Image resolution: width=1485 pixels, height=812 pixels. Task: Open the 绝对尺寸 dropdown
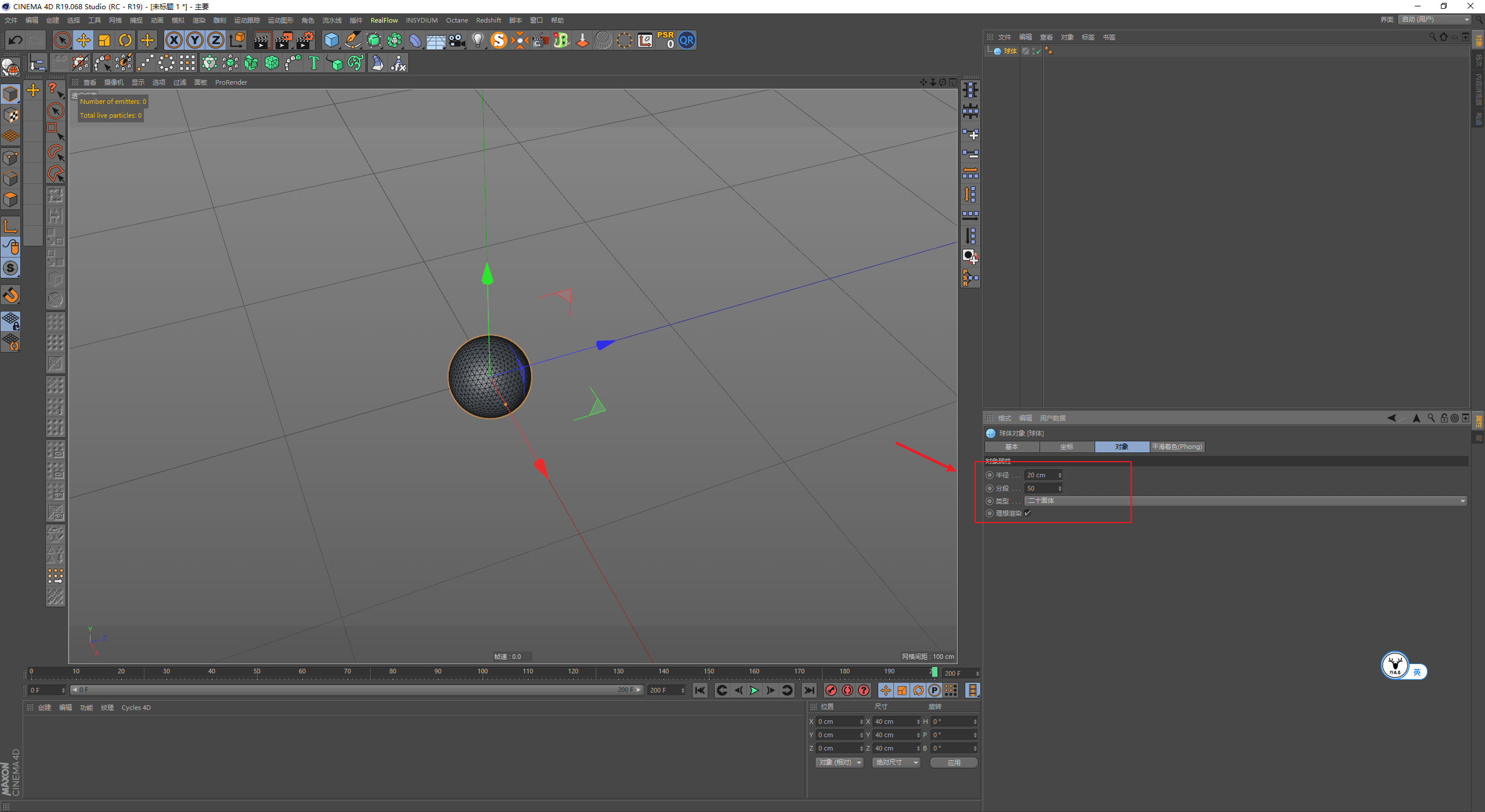coord(896,763)
